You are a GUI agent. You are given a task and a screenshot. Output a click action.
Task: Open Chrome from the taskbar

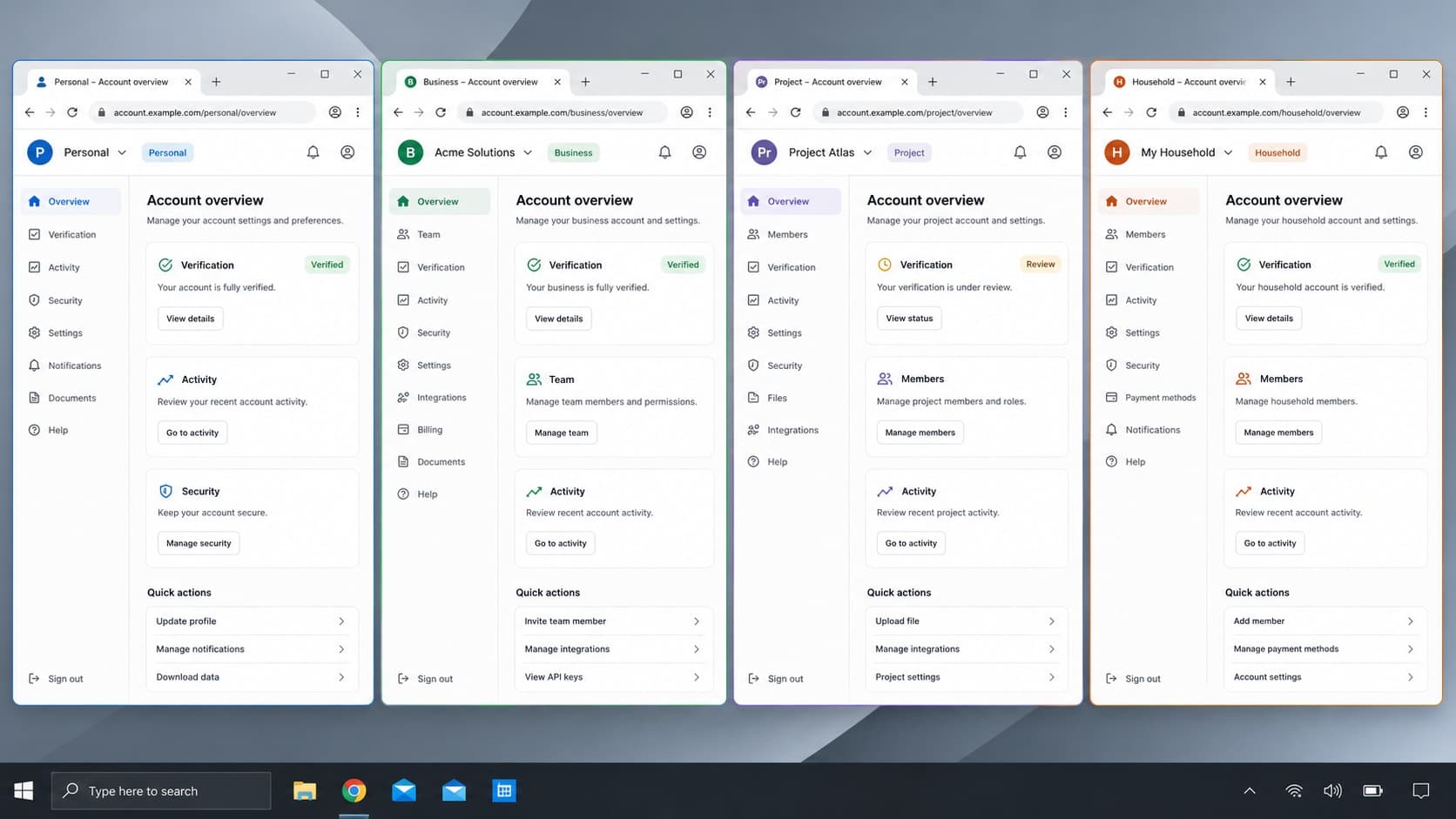tap(354, 790)
